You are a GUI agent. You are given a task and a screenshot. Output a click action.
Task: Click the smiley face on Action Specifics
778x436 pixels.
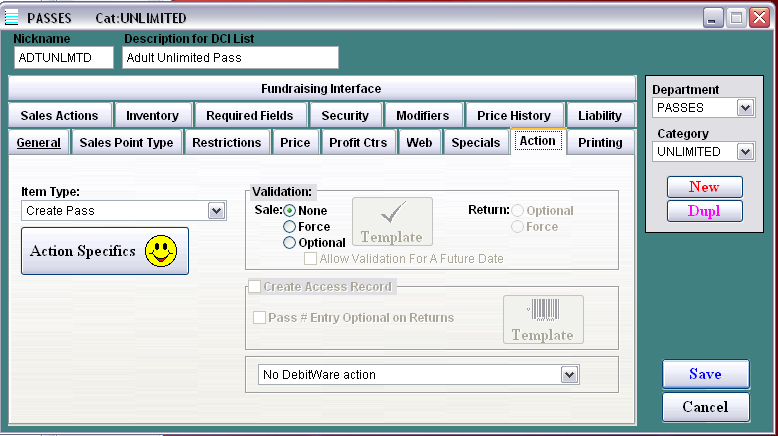pyautogui.click(x=161, y=251)
